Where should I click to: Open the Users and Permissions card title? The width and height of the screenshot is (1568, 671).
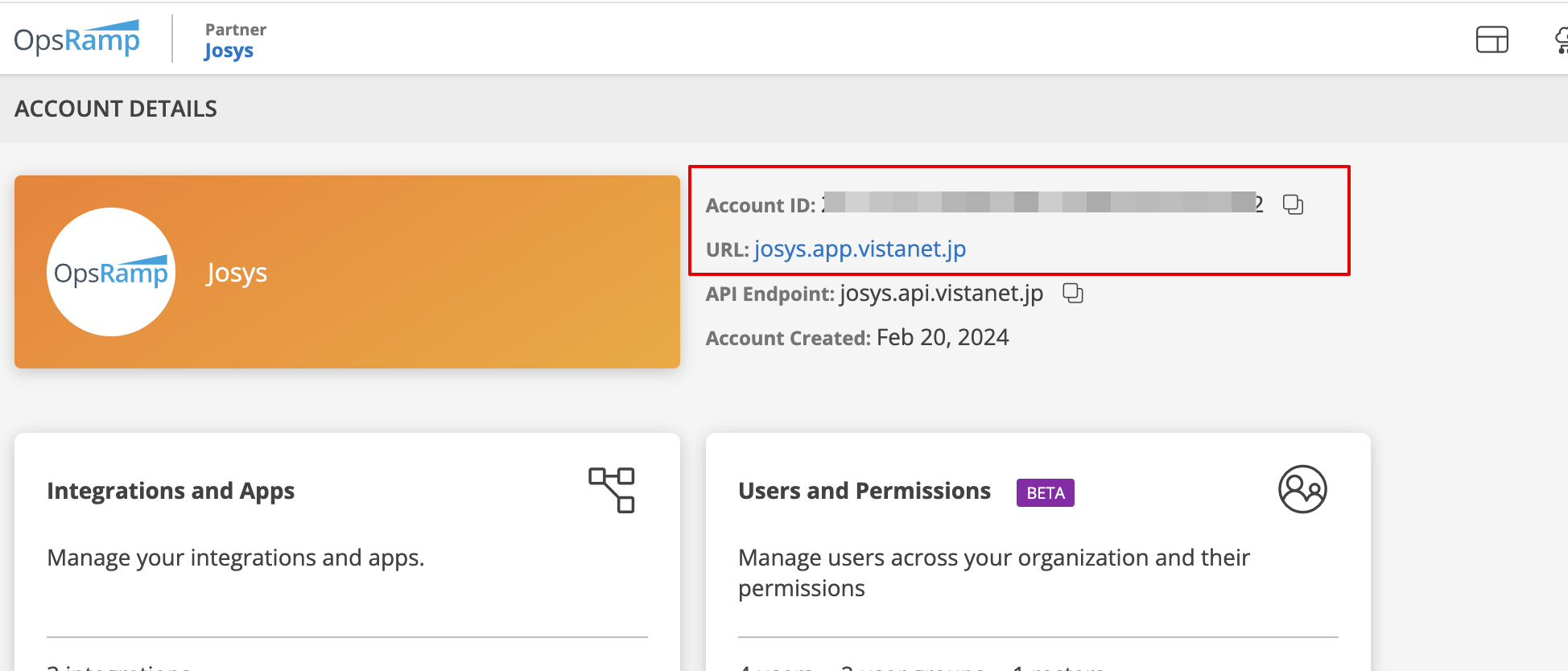click(x=864, y=491)
